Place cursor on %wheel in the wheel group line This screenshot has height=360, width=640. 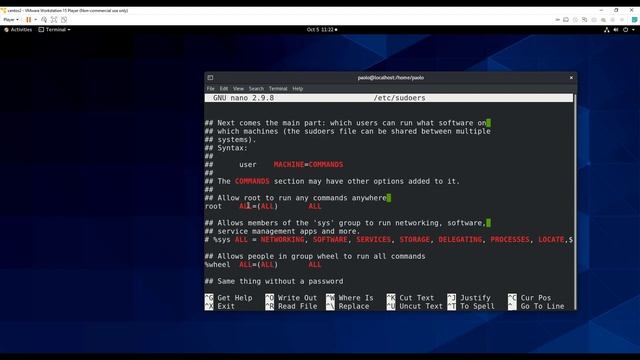pyautogui.click(x=218, y=265)
